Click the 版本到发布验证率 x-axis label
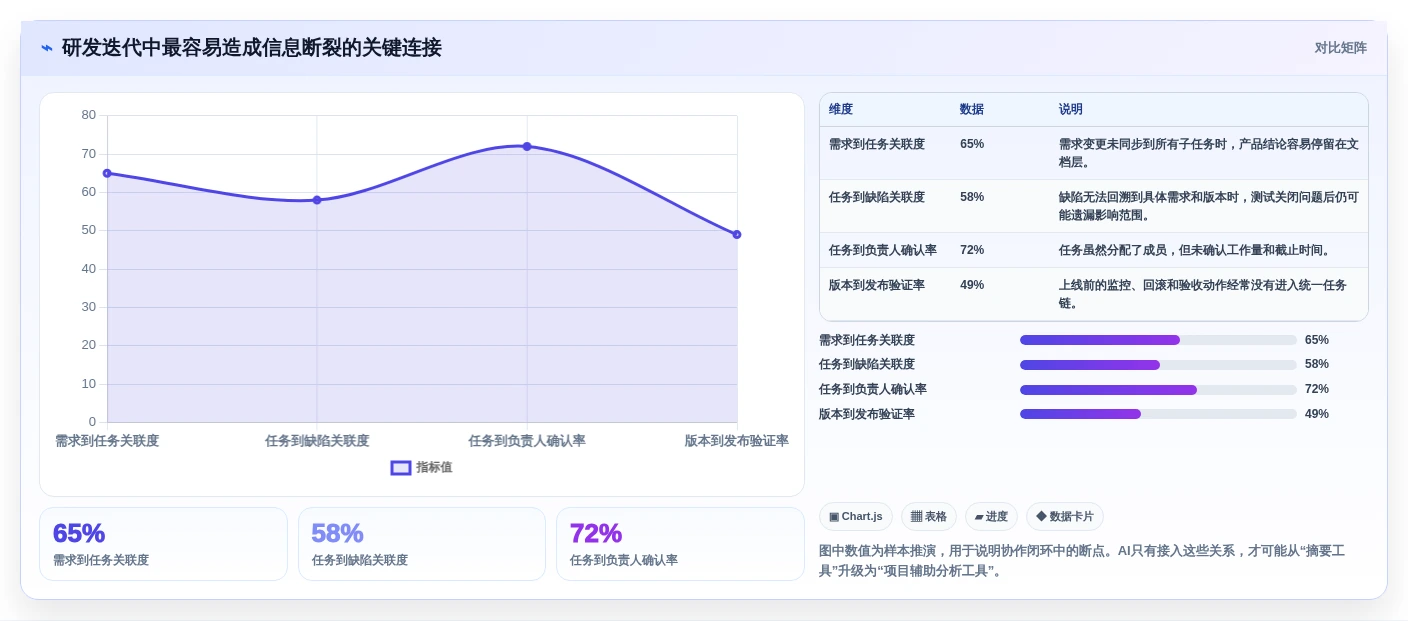 (x=737, y=440)
